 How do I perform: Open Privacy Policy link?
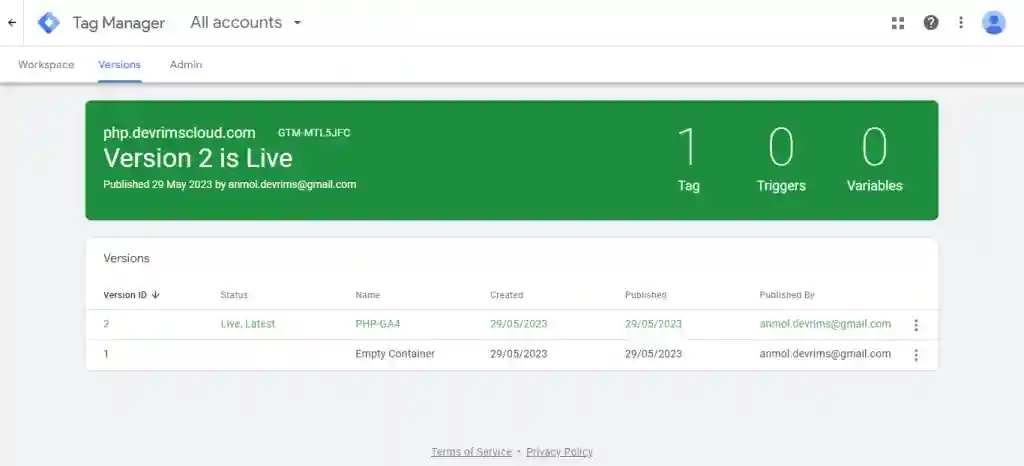tap(559, 452)
